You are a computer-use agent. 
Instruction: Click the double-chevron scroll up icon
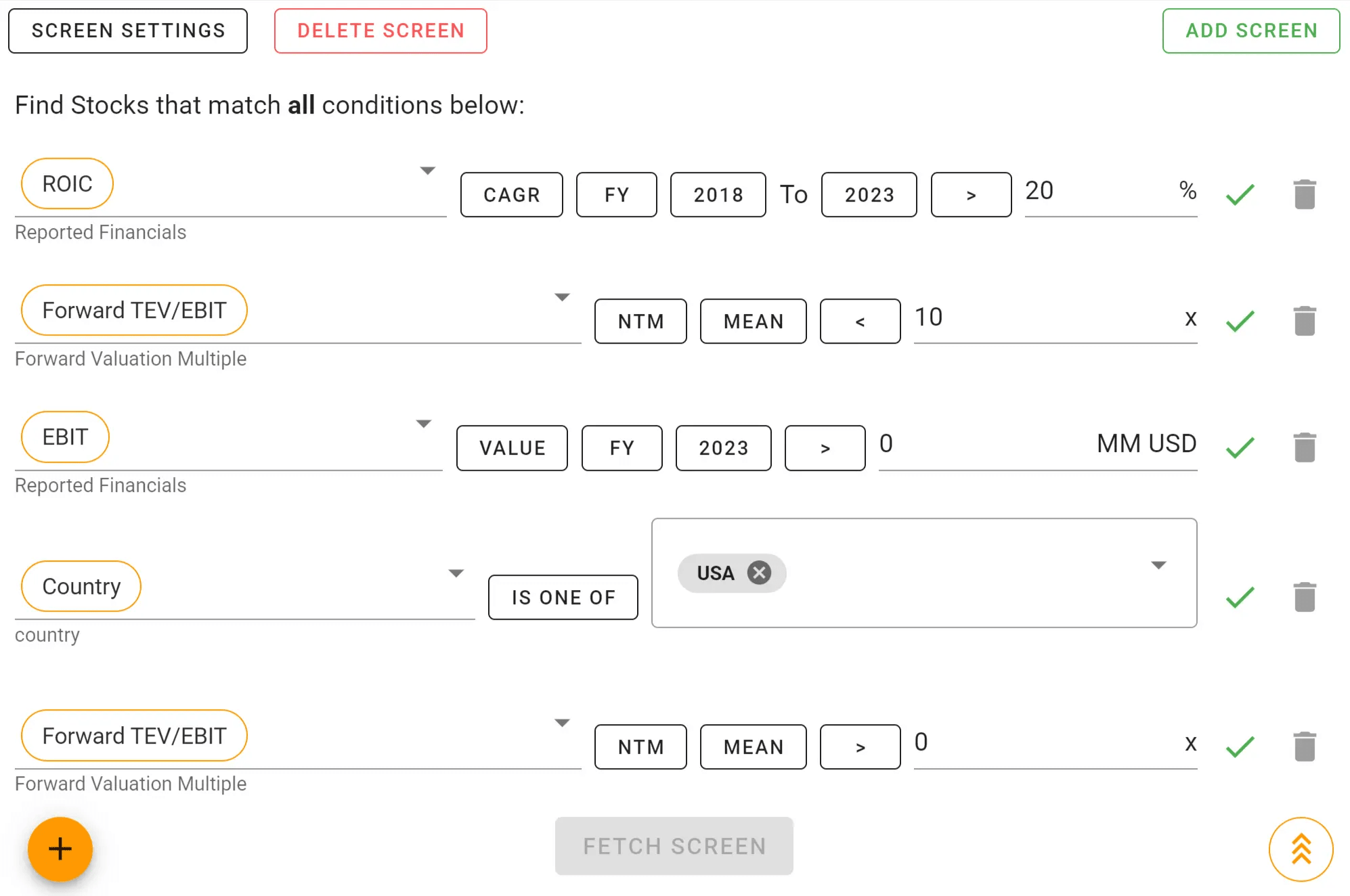tap(1301, 849)
